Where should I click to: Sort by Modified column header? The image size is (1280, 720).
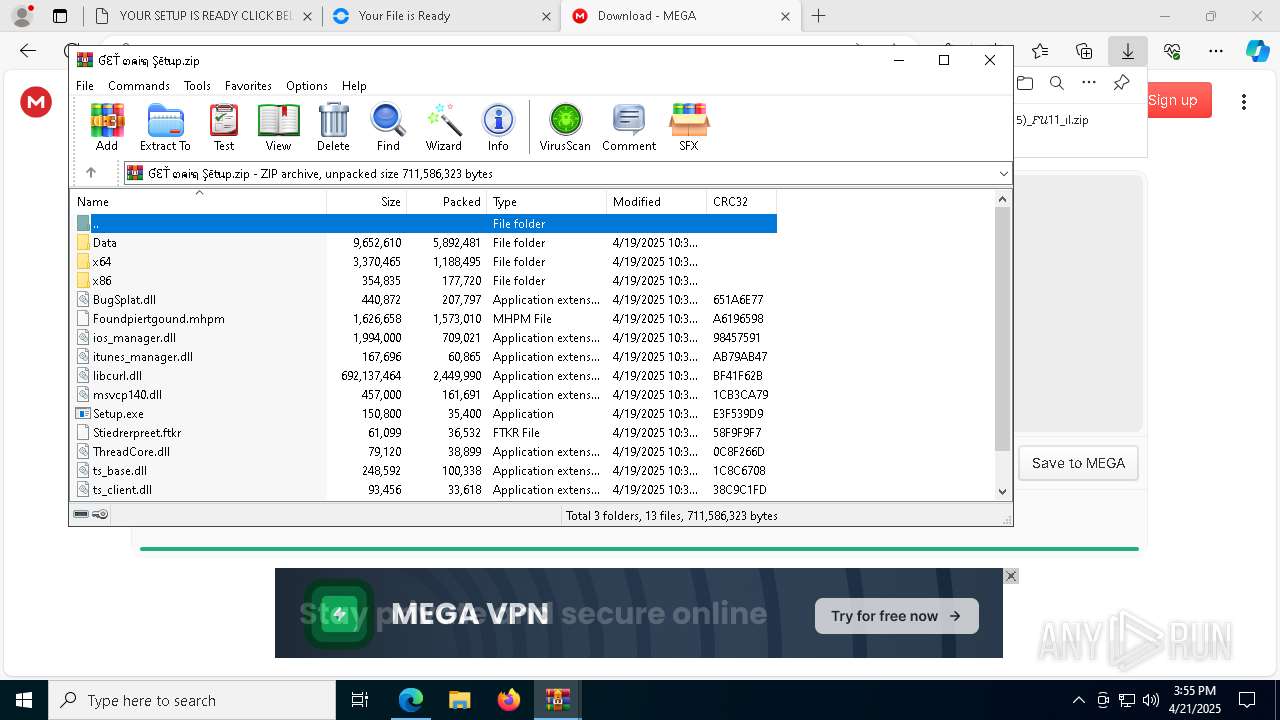(x=657, y=201)
